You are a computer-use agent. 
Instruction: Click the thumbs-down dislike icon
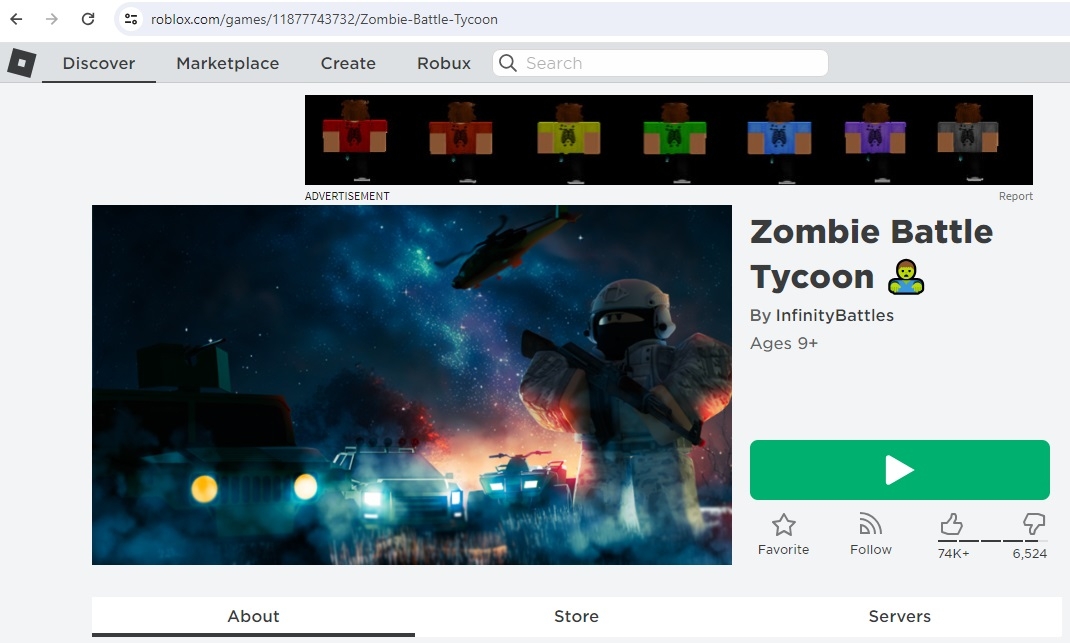[x=1033, y=522]
